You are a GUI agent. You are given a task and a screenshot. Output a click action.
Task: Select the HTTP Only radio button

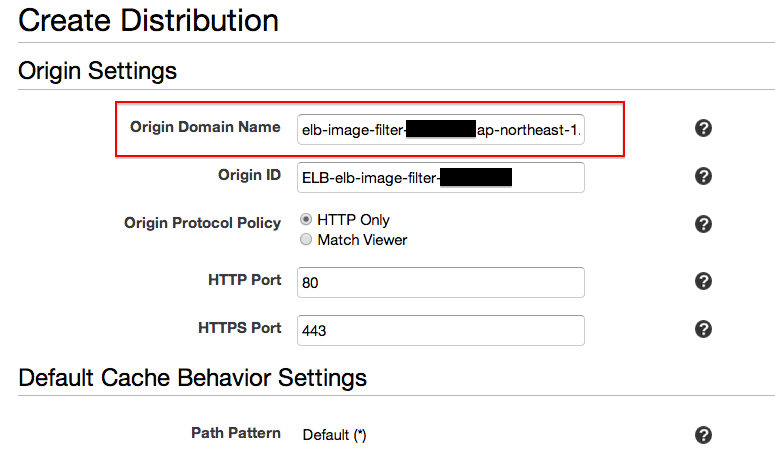tap(306, 220)
